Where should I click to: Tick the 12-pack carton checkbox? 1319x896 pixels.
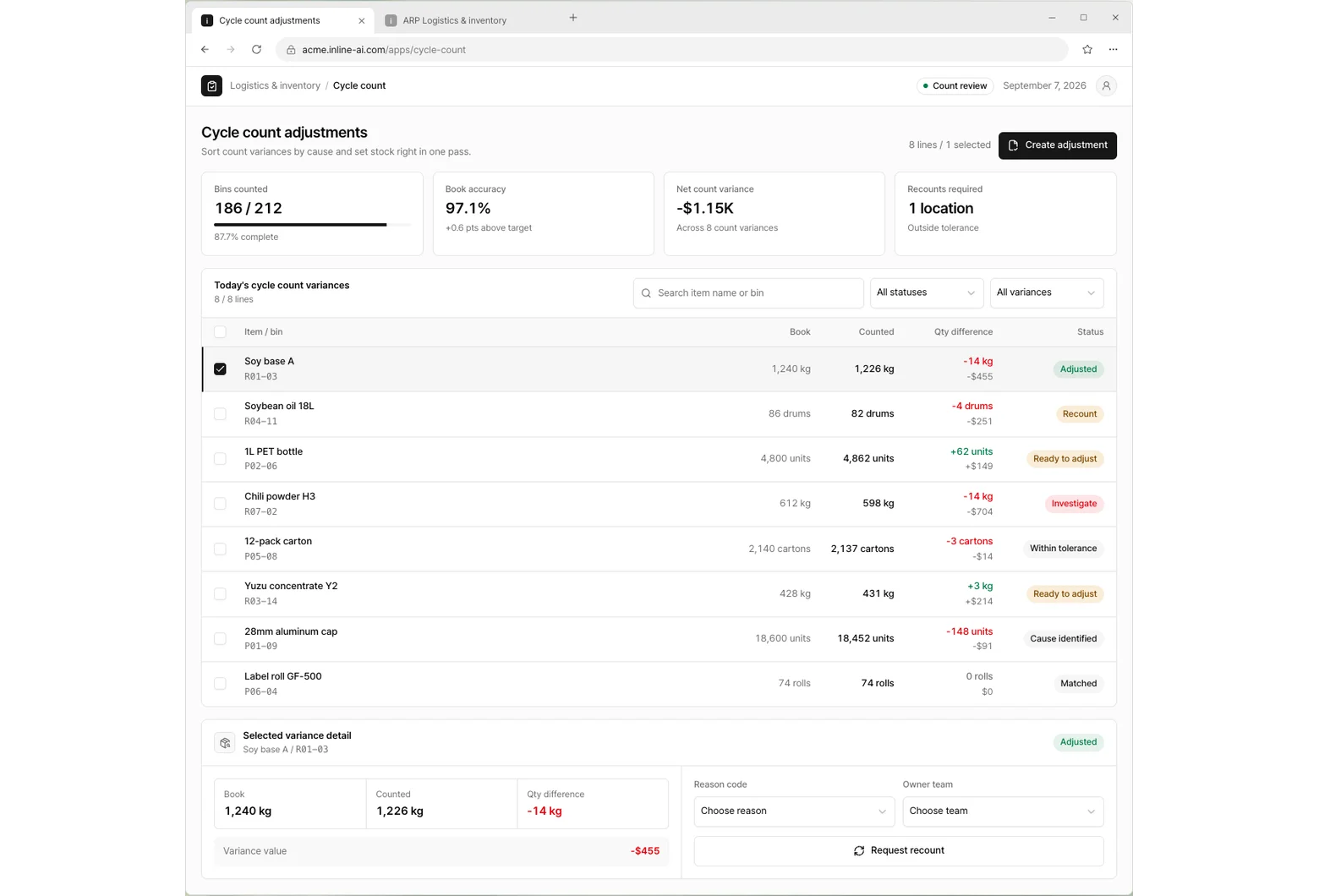pyautogui.click(x=220, y=549)
